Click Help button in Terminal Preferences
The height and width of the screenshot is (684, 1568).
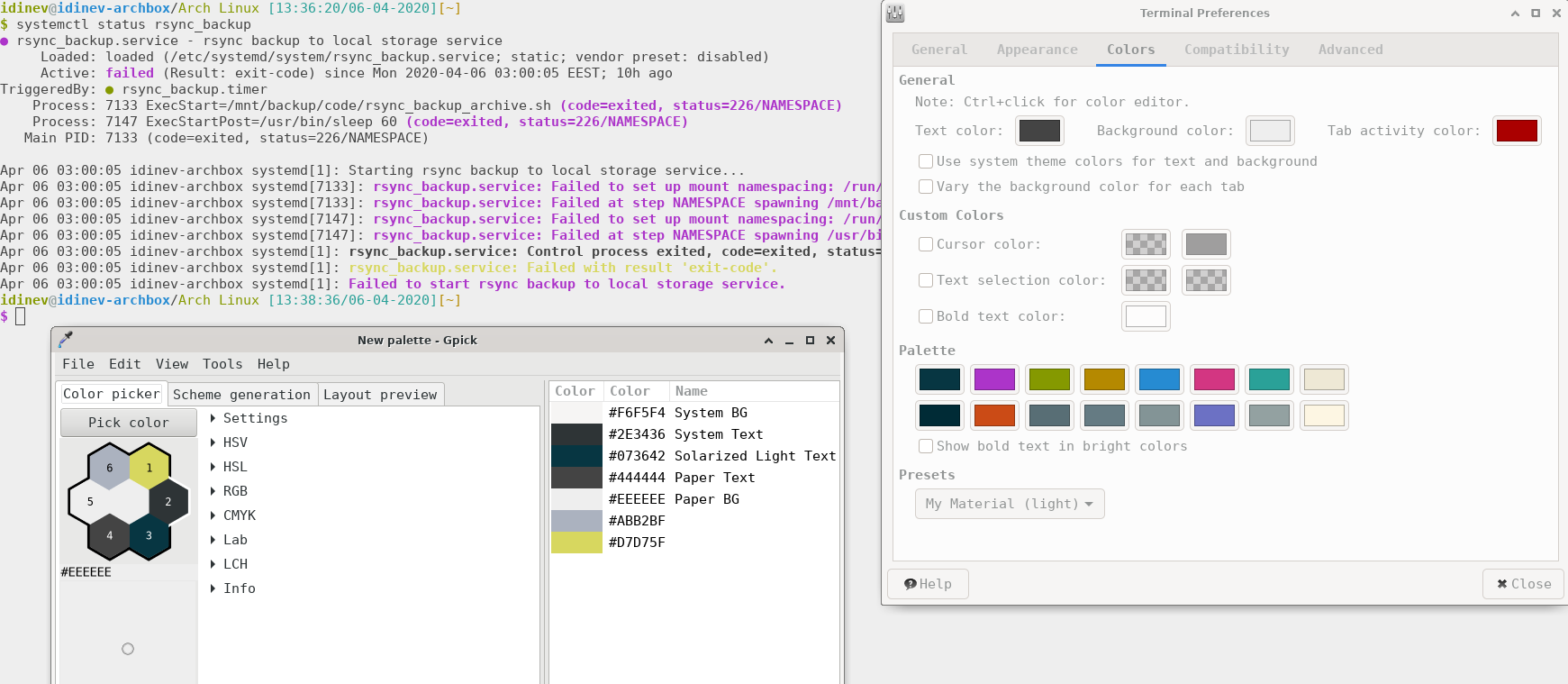coord(928,584)
